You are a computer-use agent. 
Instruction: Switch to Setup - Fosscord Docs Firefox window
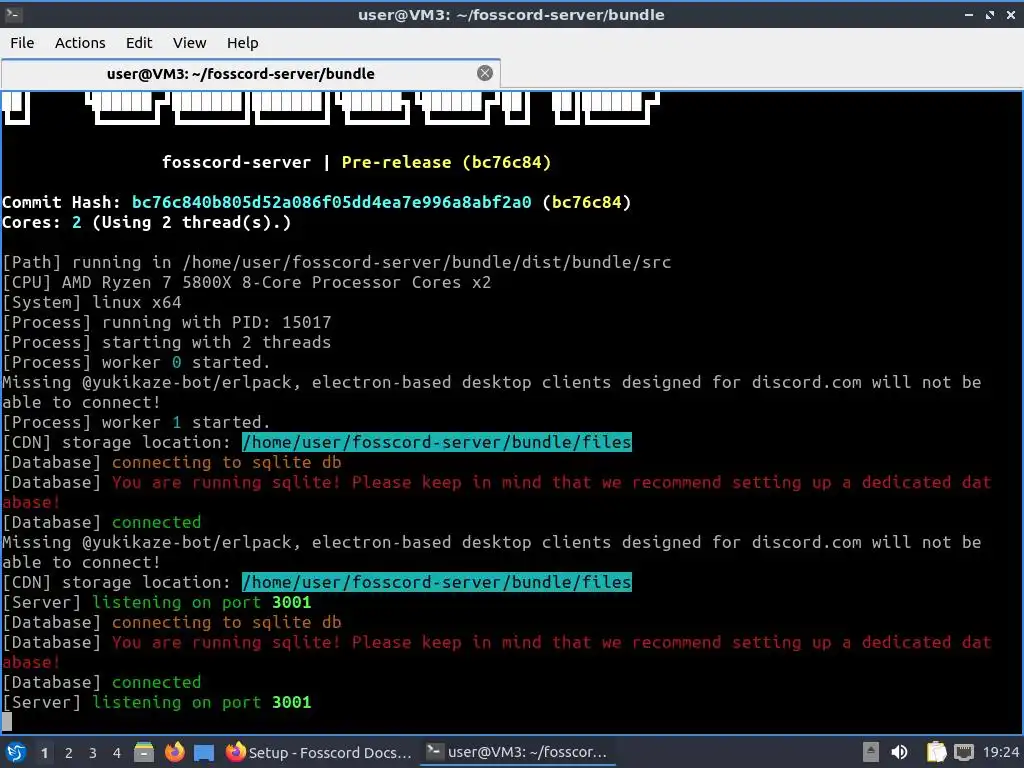[319, 752]
